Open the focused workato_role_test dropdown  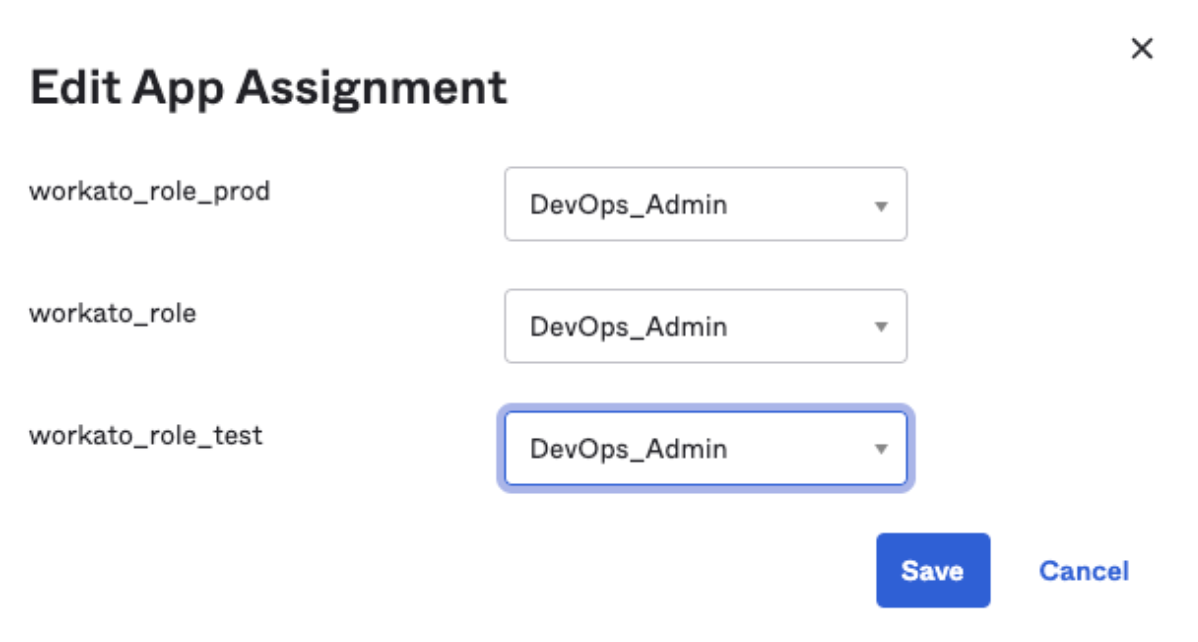705,449
